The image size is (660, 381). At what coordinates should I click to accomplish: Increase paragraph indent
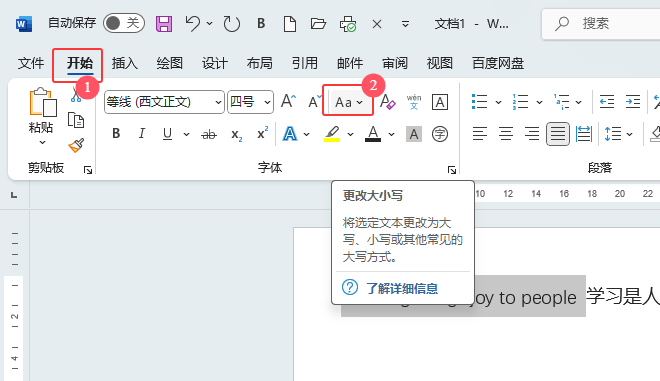(633, 102)
